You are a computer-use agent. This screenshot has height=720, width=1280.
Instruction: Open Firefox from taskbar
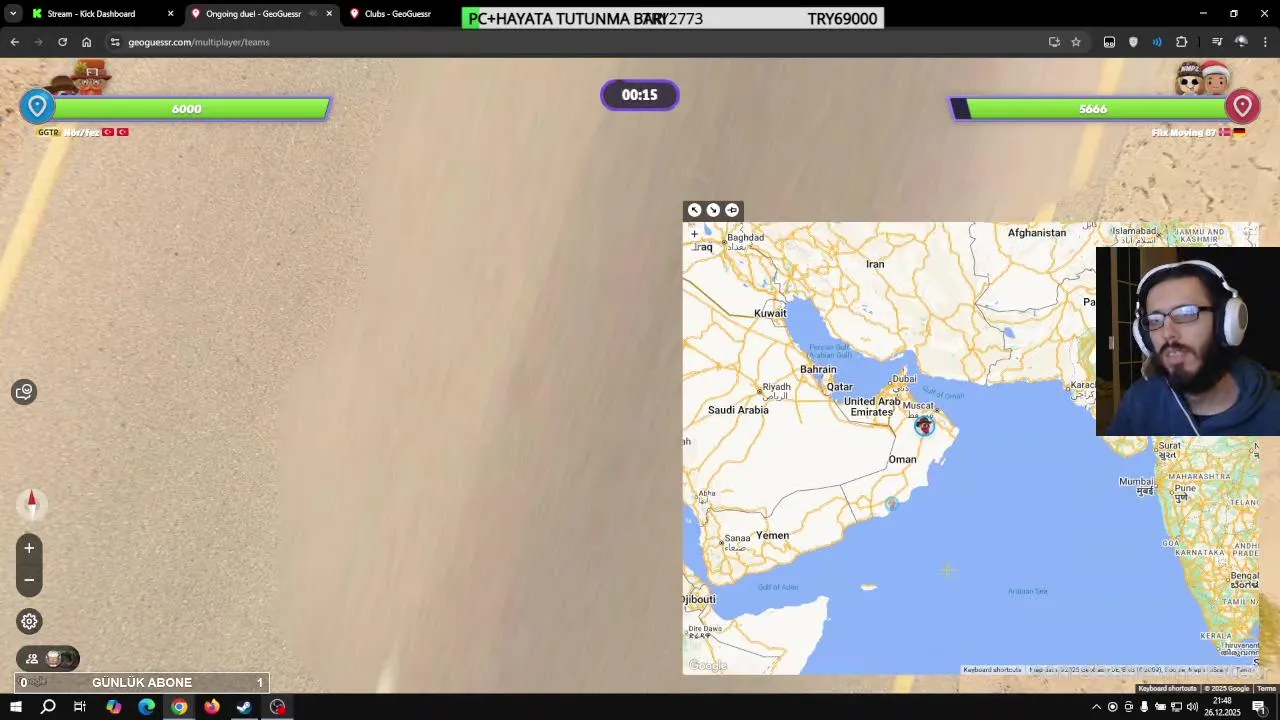pos(211,707)
